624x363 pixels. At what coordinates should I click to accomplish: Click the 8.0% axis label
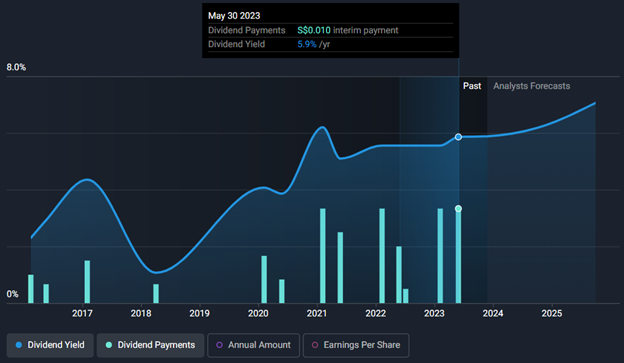(x=16, y=67)
